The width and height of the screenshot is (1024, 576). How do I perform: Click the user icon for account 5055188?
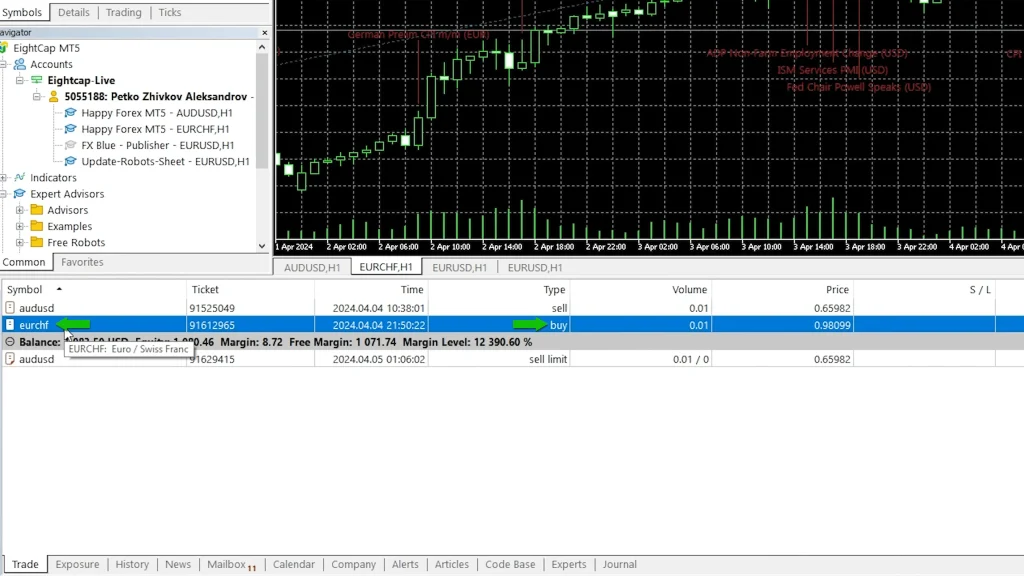pos(54,97)
